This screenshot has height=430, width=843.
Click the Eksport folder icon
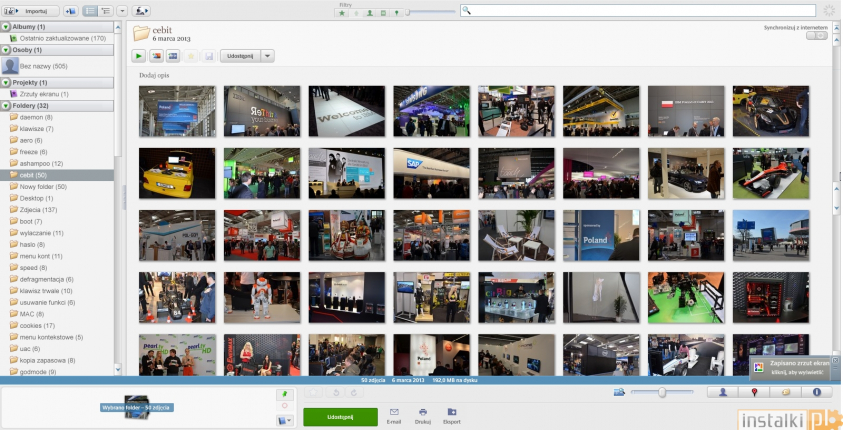[x=452, y=415]
